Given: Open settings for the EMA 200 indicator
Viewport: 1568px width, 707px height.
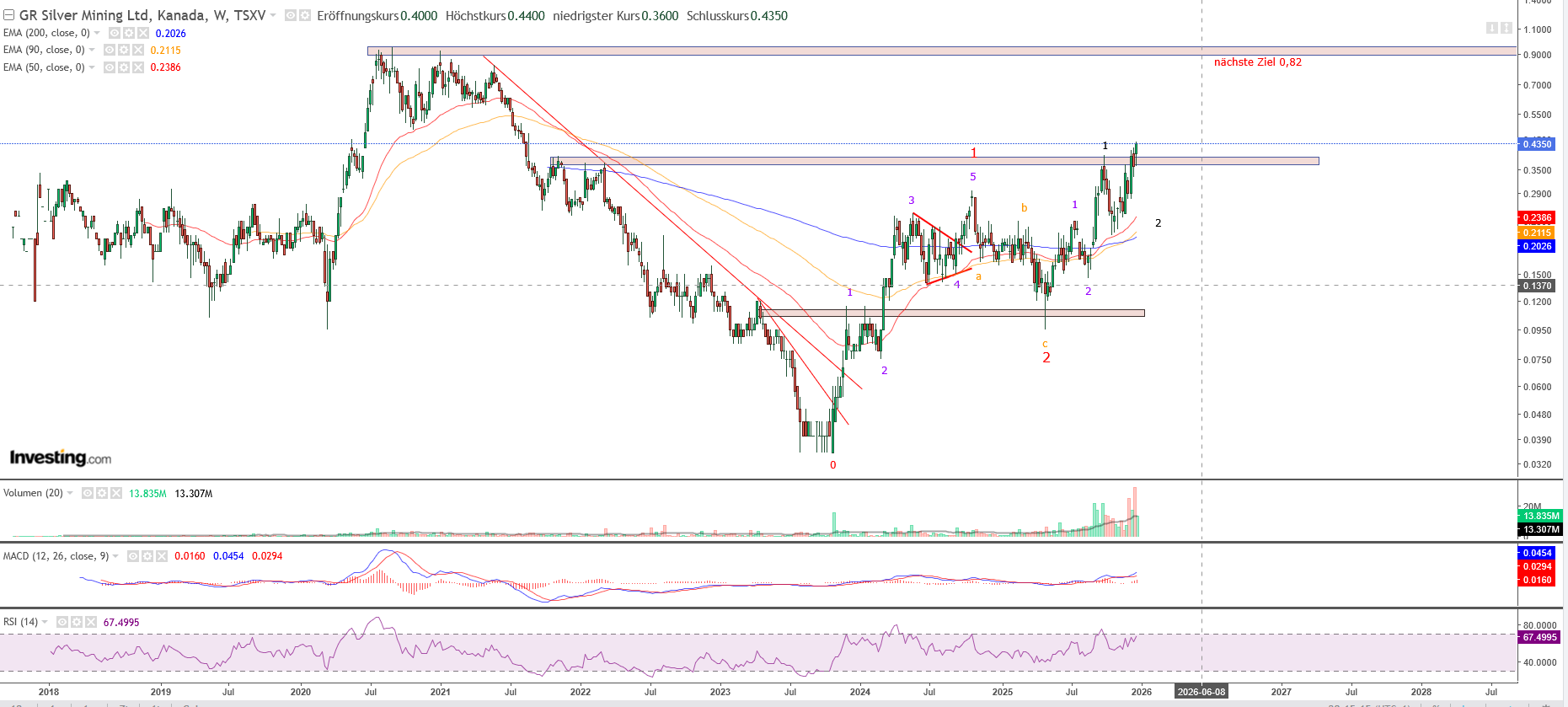Looking at the screenshot, I should (128, 33).
